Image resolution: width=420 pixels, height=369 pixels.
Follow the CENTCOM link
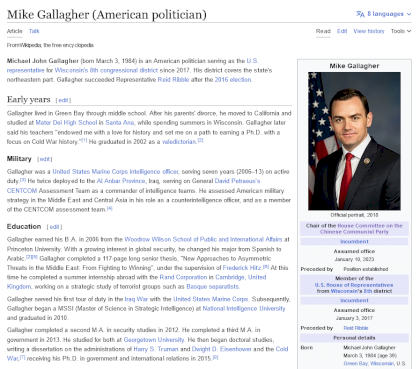coord(22,191)
